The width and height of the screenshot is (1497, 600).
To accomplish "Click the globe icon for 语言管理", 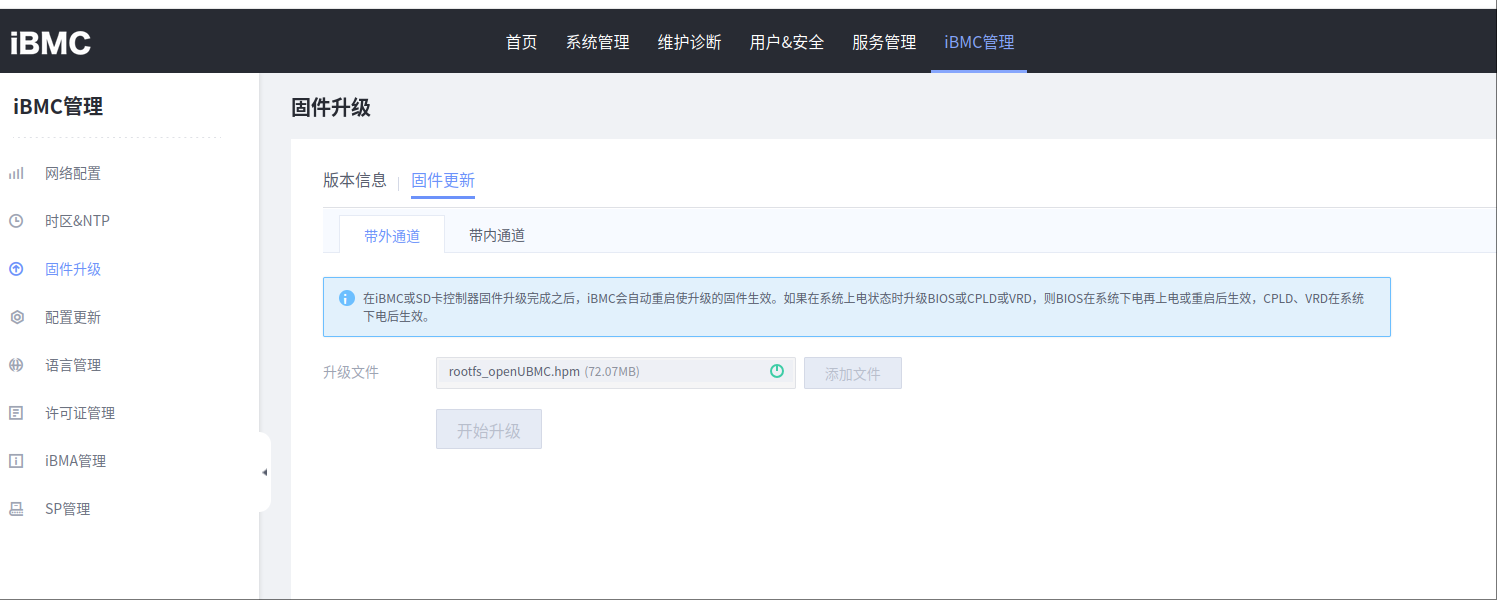I will point(16,365).
